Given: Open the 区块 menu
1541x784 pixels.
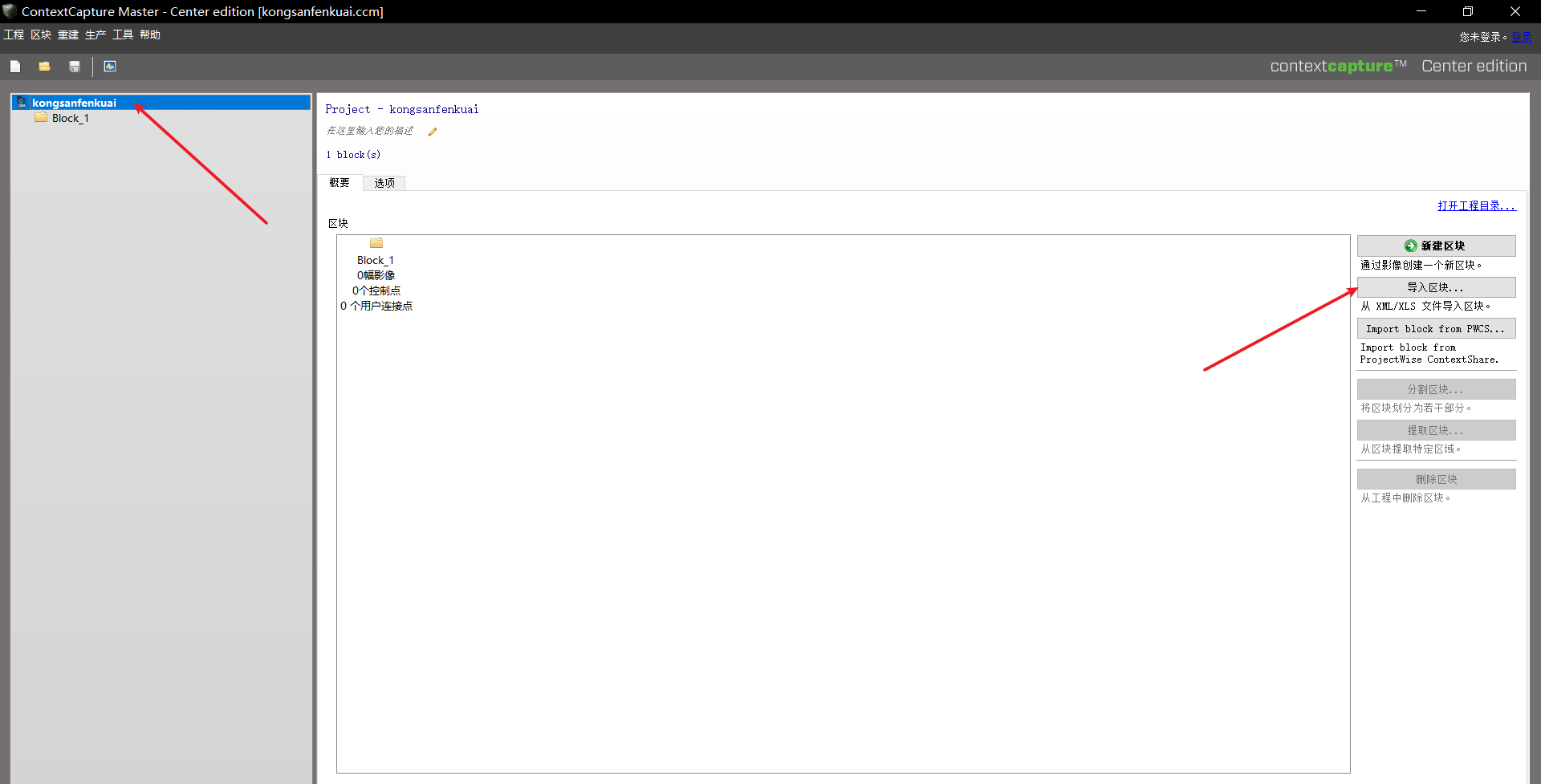Looking at the screenshot, I should (41, 35).
